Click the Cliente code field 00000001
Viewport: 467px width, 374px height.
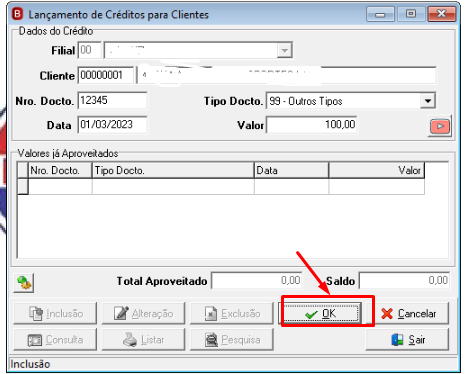(x=106, y=75)
